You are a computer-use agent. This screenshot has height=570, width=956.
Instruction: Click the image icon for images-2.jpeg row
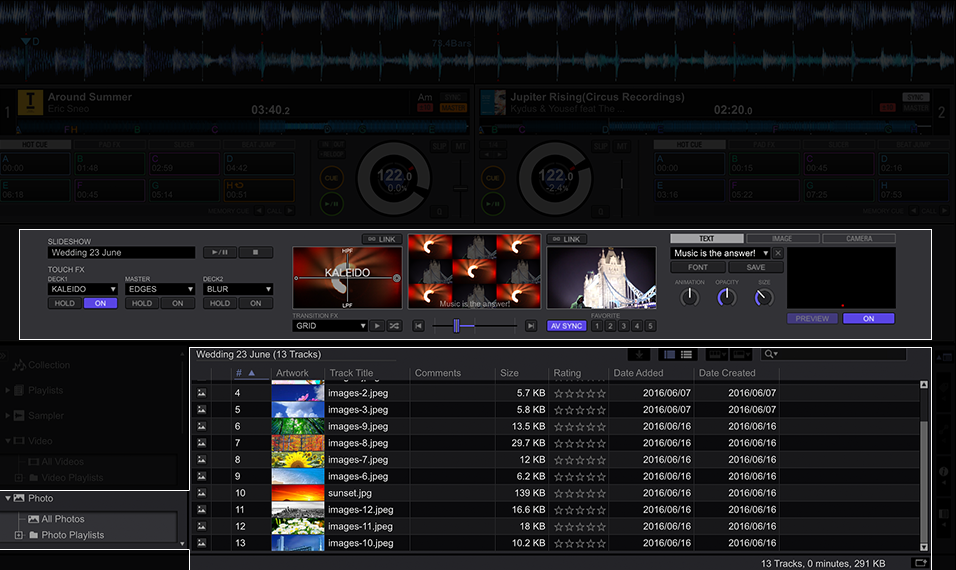point(202,393)
